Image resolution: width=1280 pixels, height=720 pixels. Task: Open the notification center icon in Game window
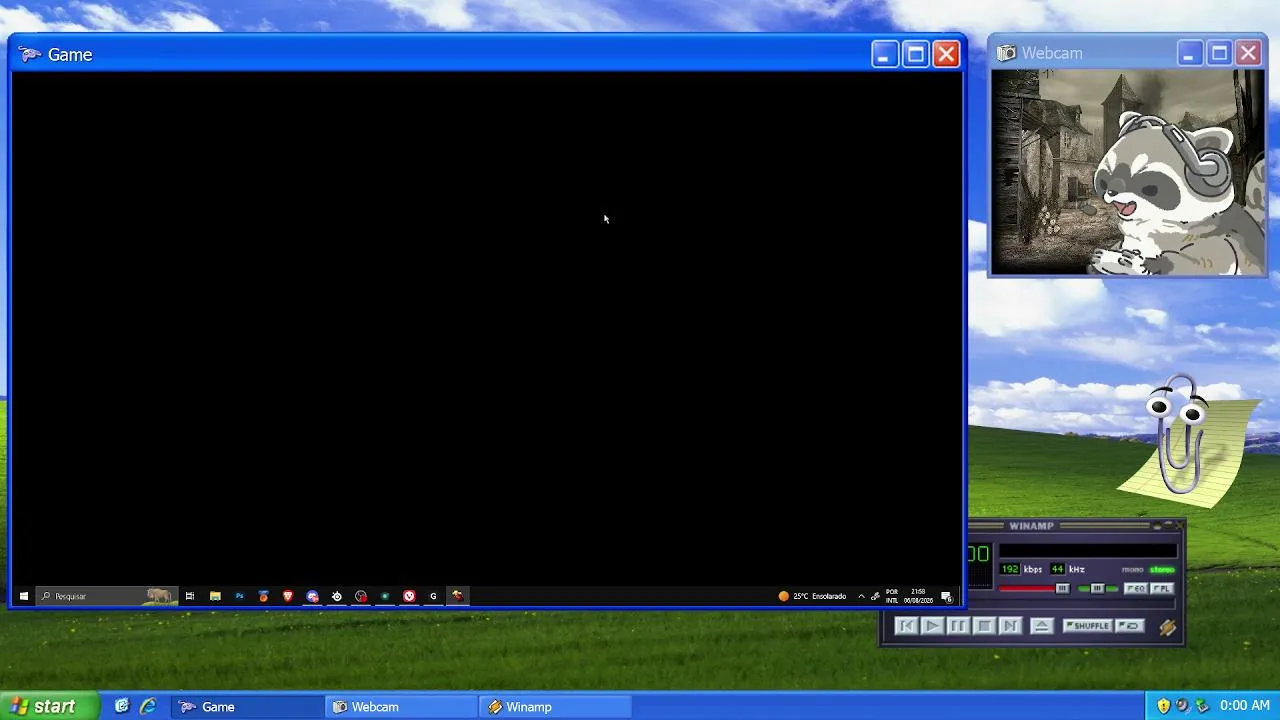pos(946,597)
